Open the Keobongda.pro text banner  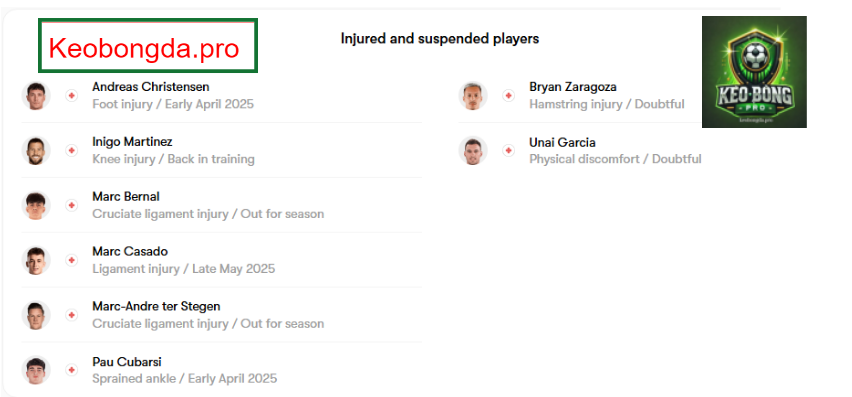tap(148, 46)
